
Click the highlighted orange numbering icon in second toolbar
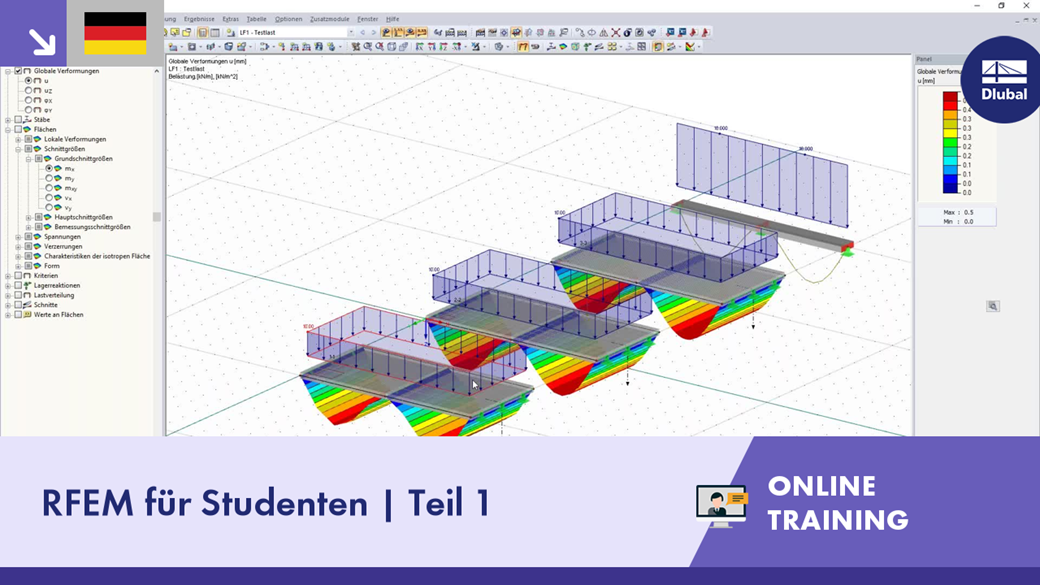tap(523, 46)
